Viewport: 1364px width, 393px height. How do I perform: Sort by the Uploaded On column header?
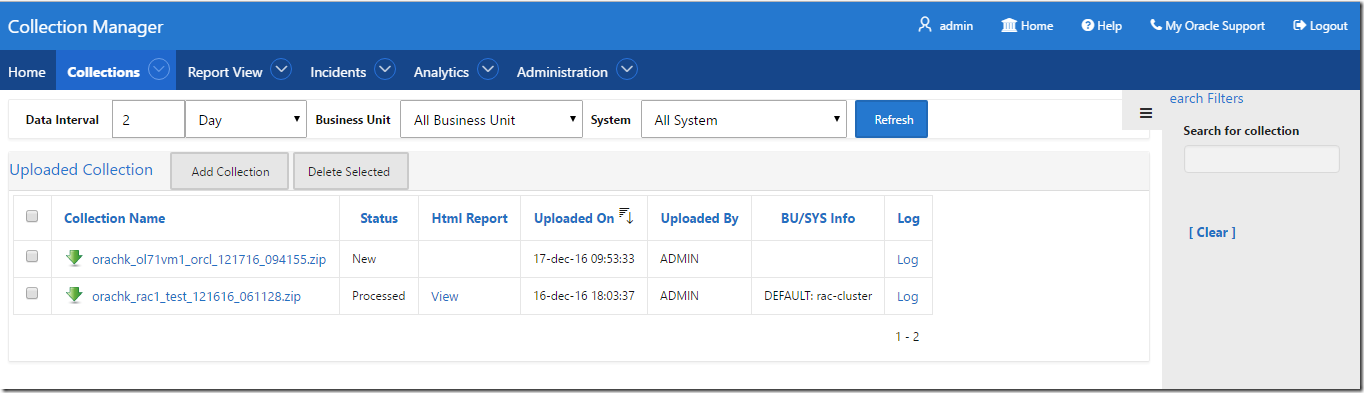point(574,218)
